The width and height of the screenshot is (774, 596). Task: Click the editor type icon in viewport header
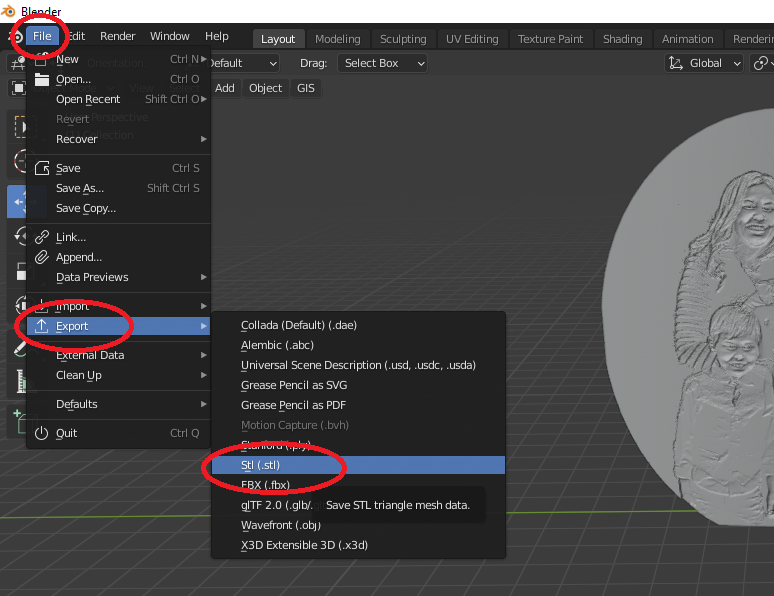pyautogui.click(x=18, y=63)
